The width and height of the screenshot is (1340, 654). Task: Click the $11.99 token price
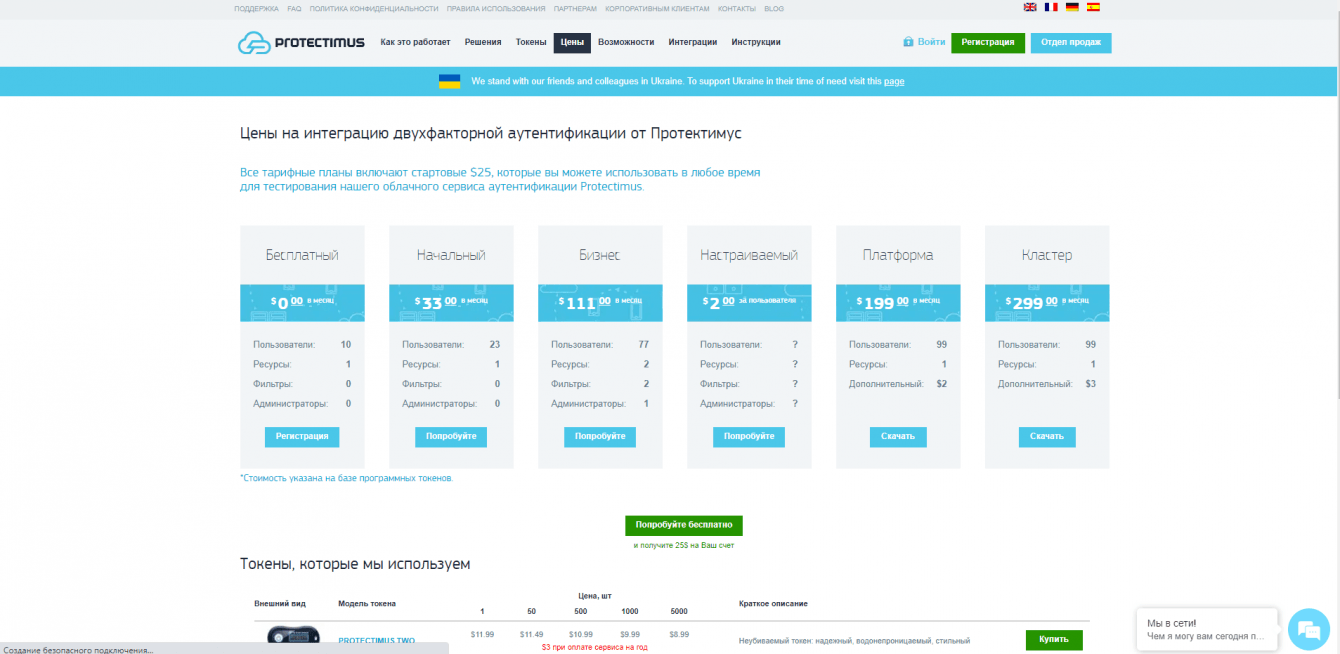point(482,634)
